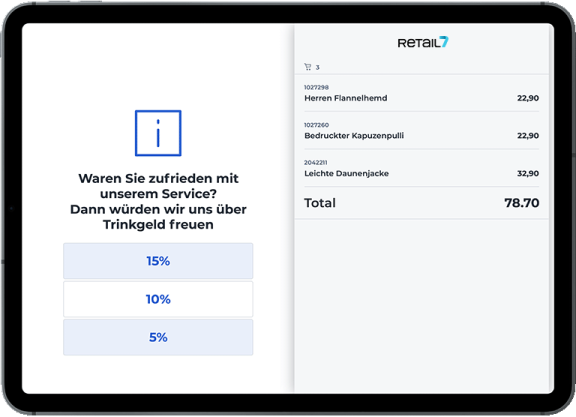
Task: Click the stylized 7 in logo
Action: point(444,42)
